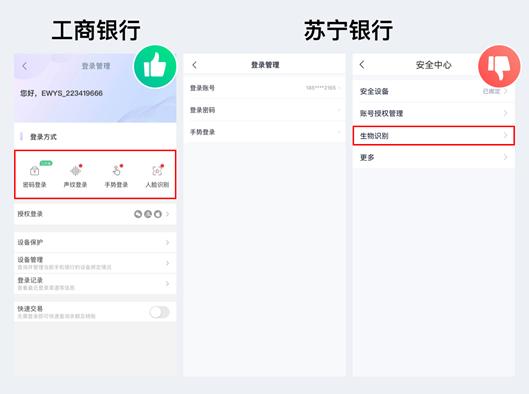Select 手势登录 gesture icon in ICBC screen
Image resolution: width=529 pixels, height=394 pixels.
pyautogui.click(x=116, y=171)
